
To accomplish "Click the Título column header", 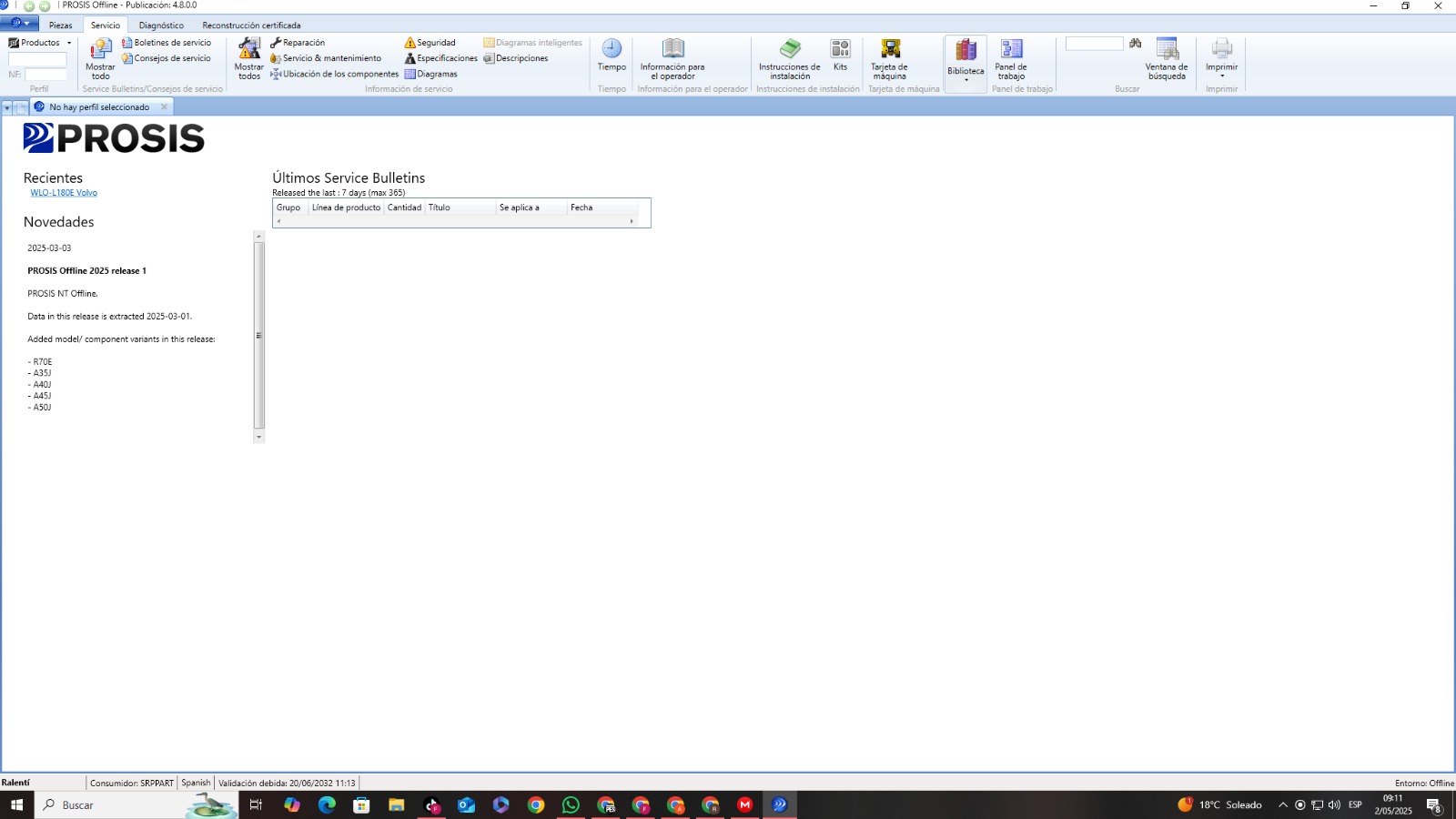I will [x=461, y=207].
